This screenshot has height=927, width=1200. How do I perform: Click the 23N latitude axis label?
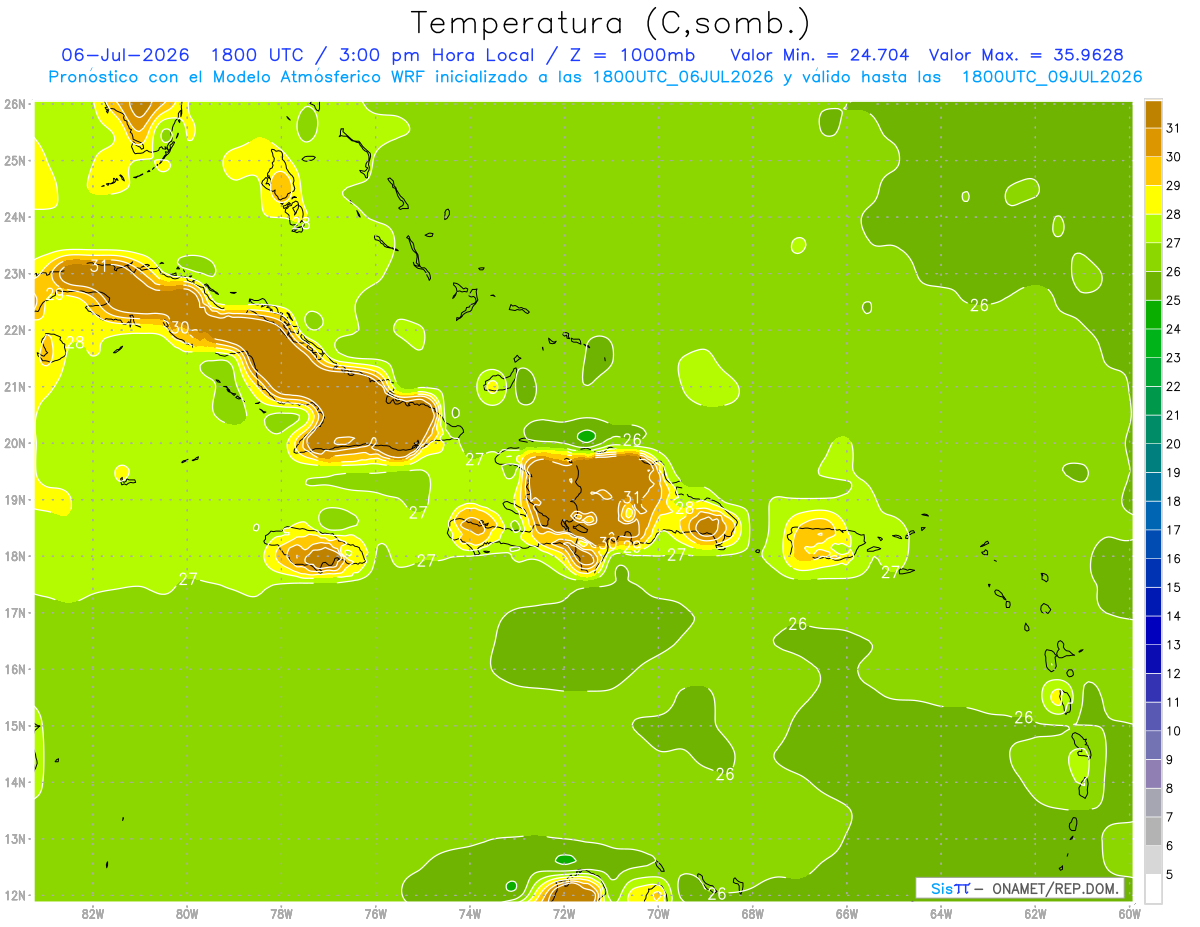point(15,273)
